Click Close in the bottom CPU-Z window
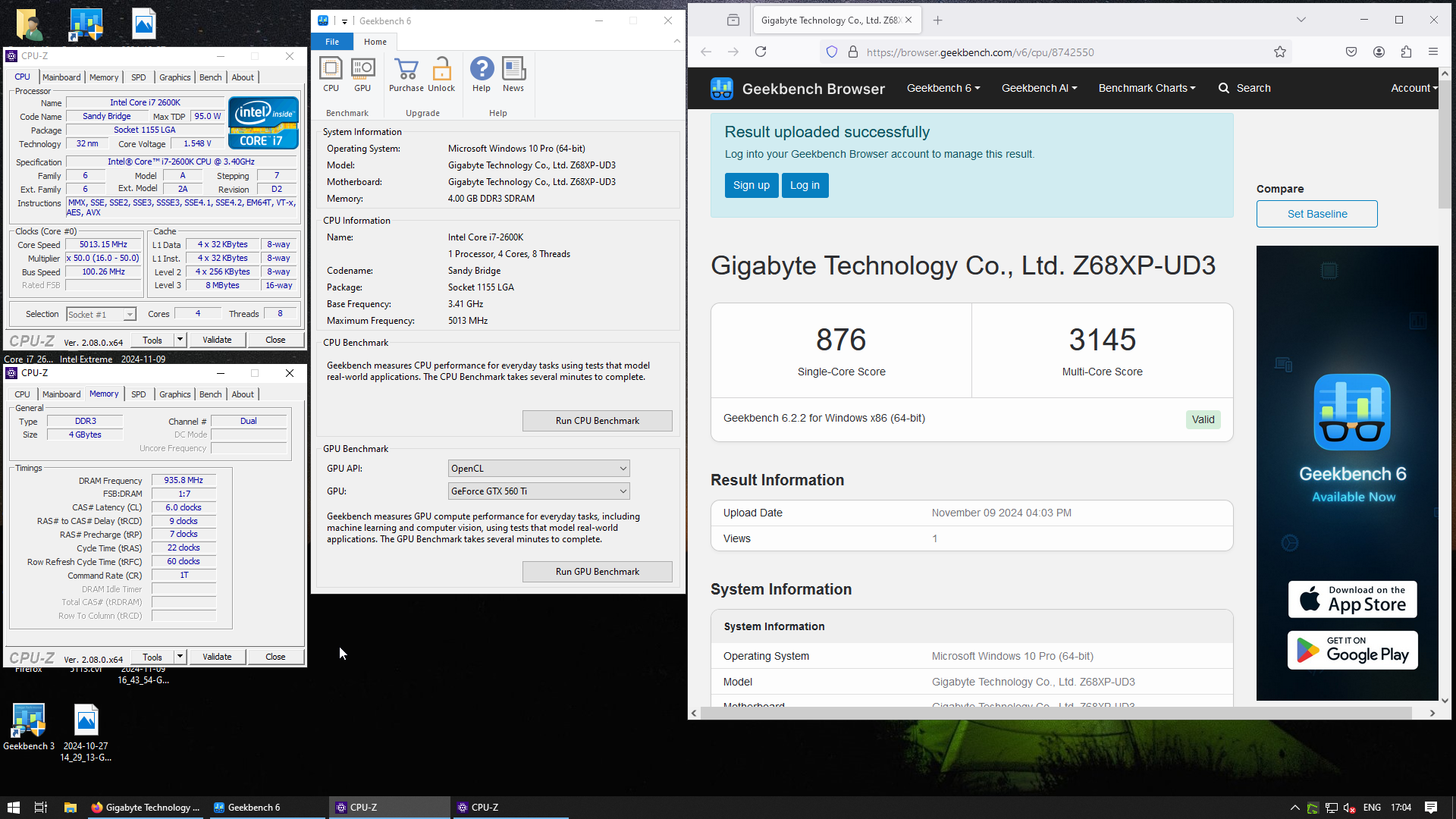 (x=275, y=657)
